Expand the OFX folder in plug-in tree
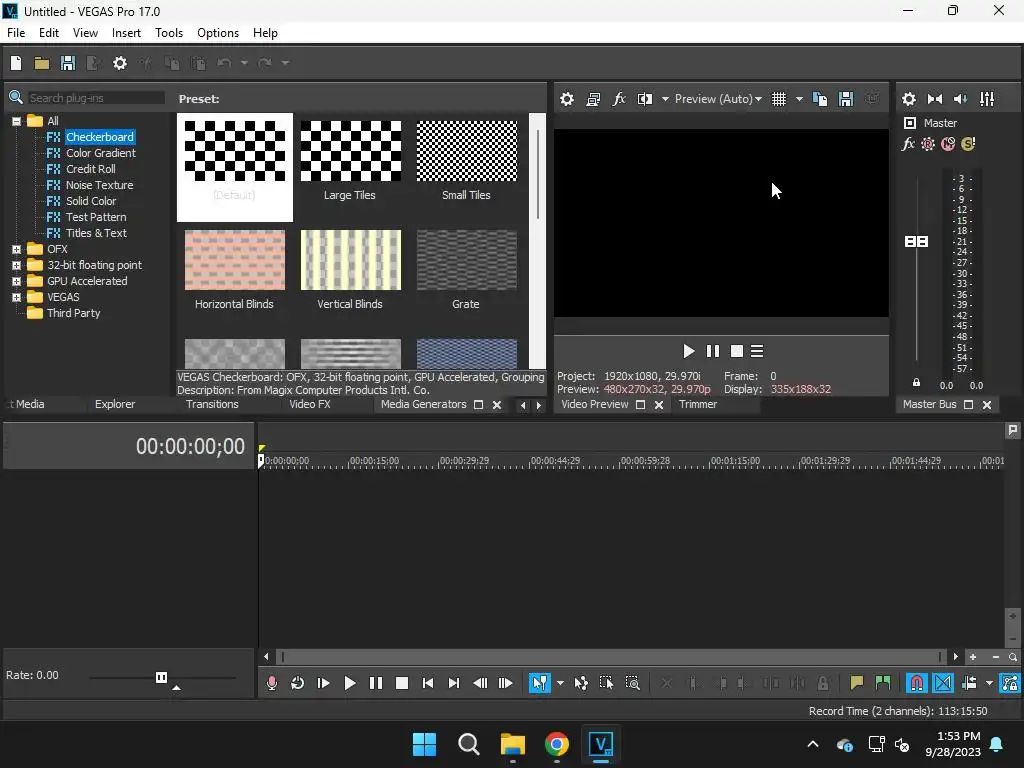This screenshot has width=1024, height=768. (16, 249)
